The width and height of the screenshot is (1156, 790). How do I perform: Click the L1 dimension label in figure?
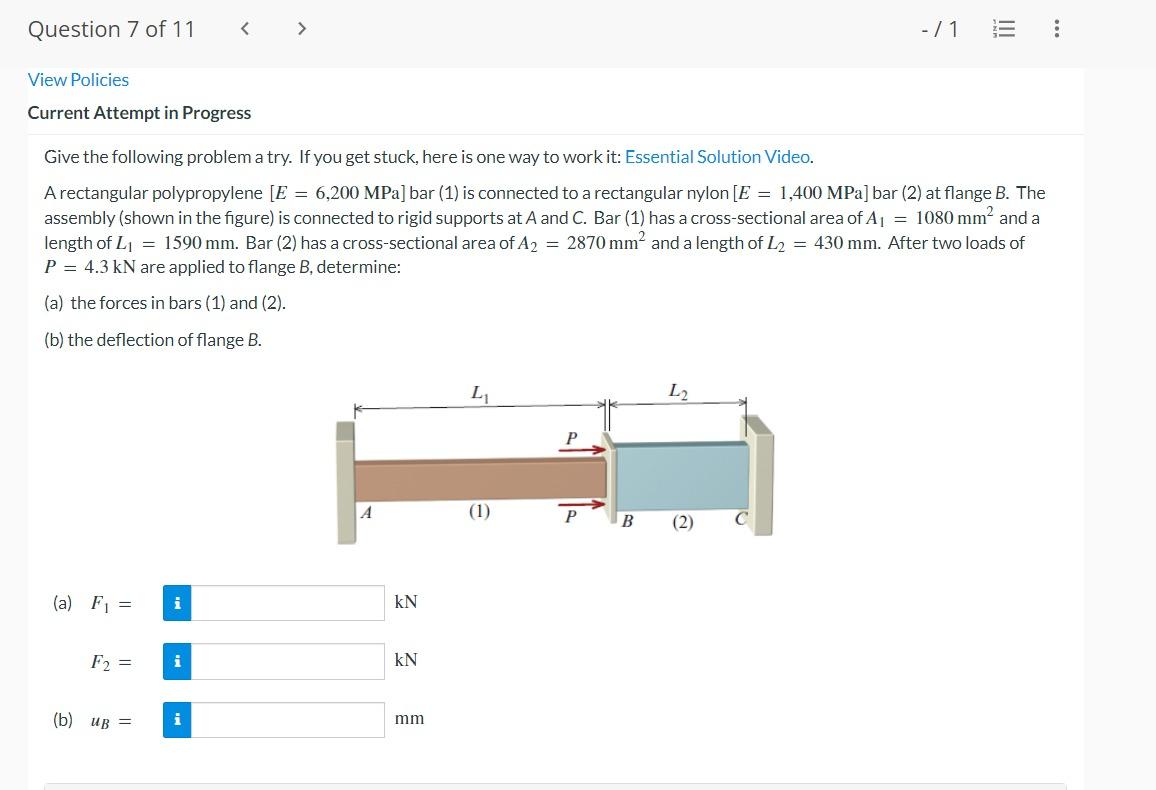(479, 393)
